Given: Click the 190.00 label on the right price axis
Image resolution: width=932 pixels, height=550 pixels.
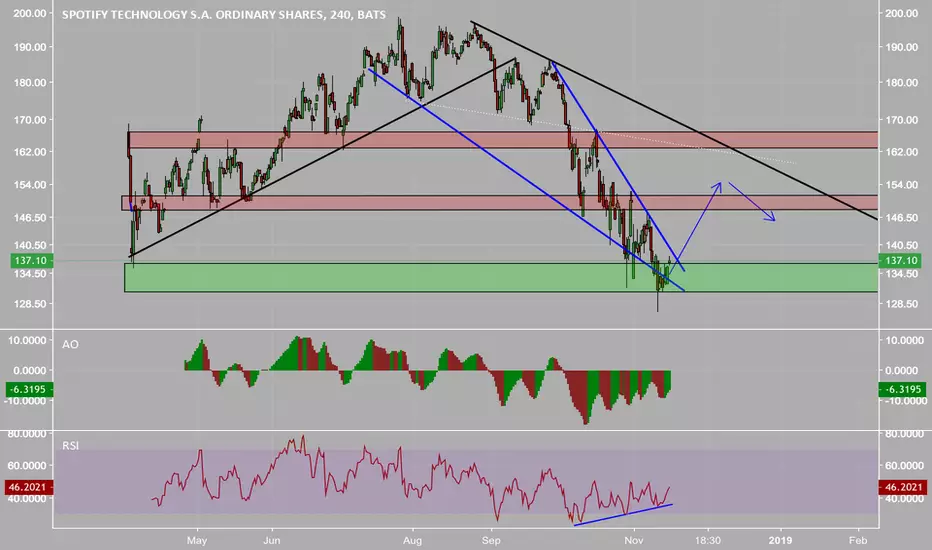Looking at the screenshot, I should (901, 47).
